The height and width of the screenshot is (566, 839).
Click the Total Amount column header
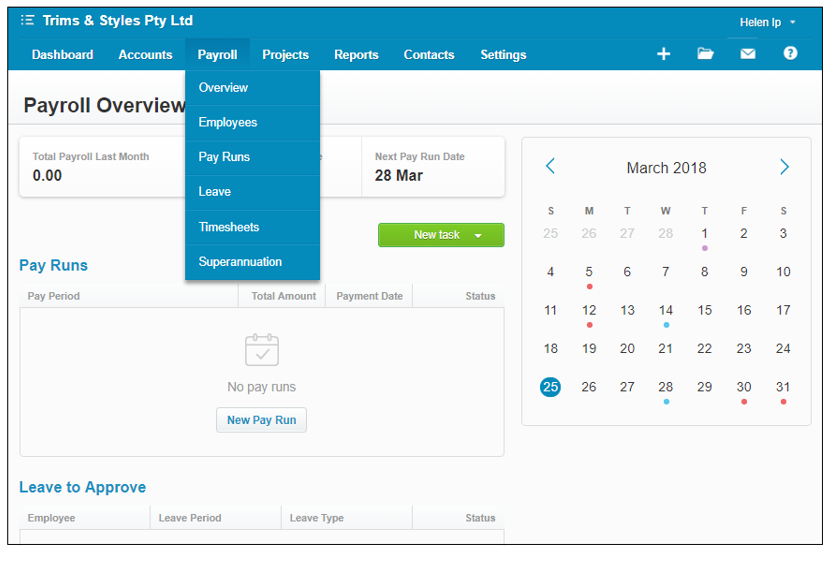(x=284, y=296)
